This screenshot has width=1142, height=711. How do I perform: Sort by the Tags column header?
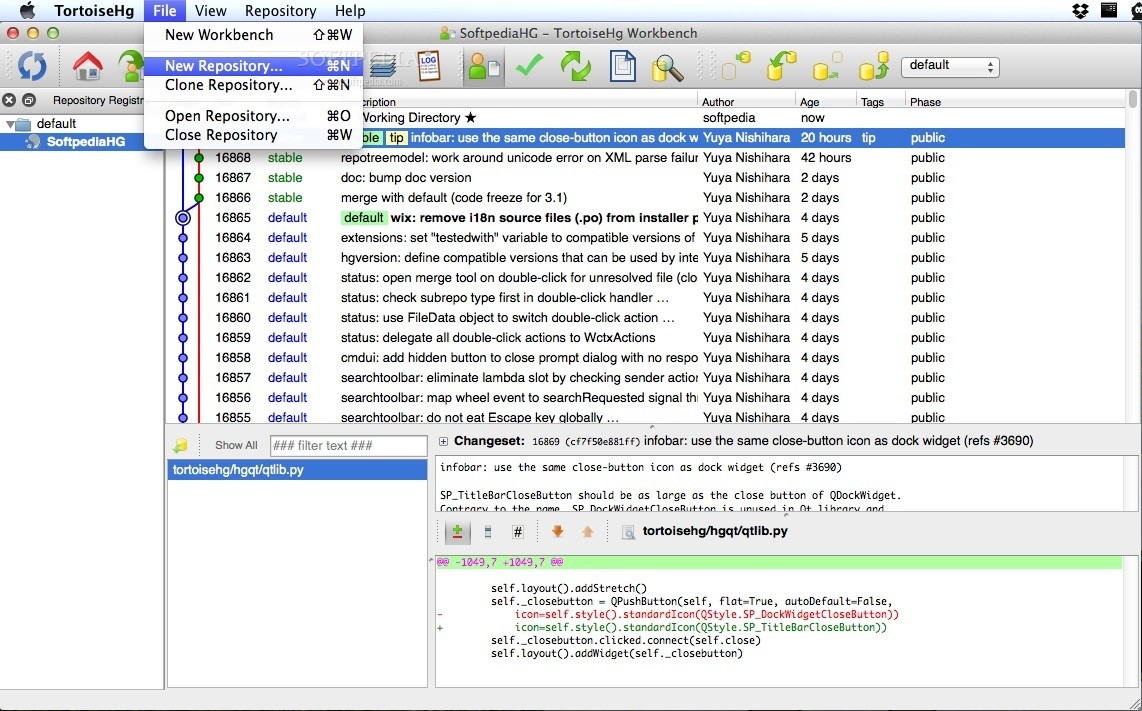[x=881, y=102]
